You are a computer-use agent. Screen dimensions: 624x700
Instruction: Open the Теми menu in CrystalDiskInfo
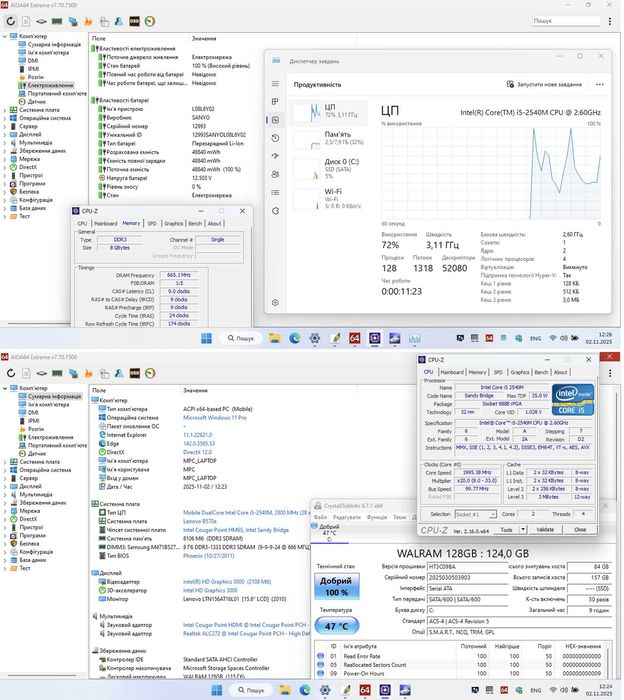(399, 517)
